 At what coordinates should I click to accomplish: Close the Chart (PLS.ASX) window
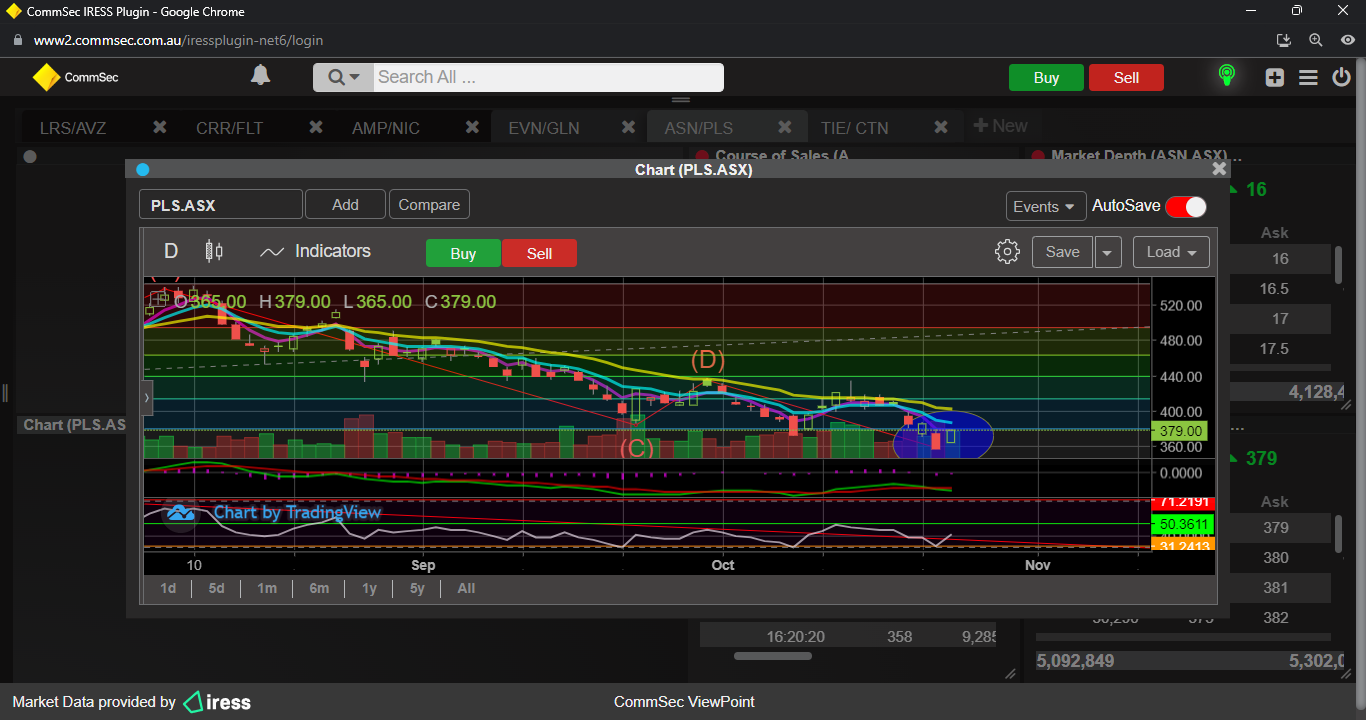(1219, 169)
